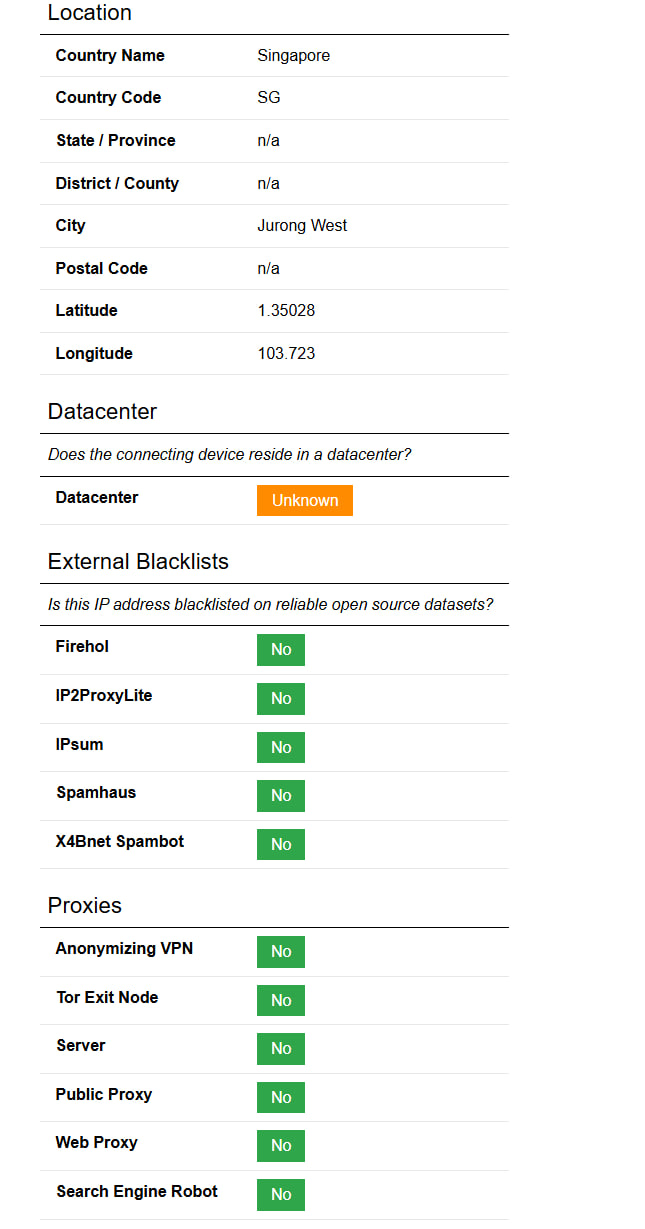
Task: Click the Tor Exit Node No badge
Action: pyautogui.click(x=281, y=1000)
